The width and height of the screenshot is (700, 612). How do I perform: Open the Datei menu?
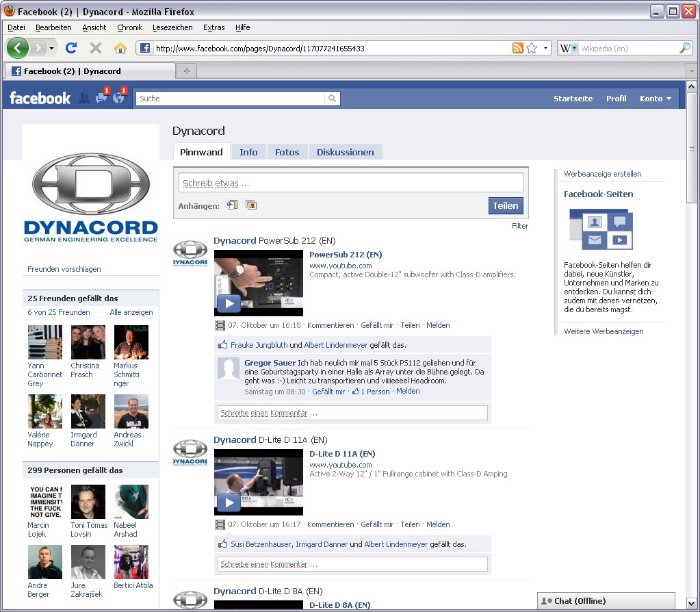click(x=16, y=27)
